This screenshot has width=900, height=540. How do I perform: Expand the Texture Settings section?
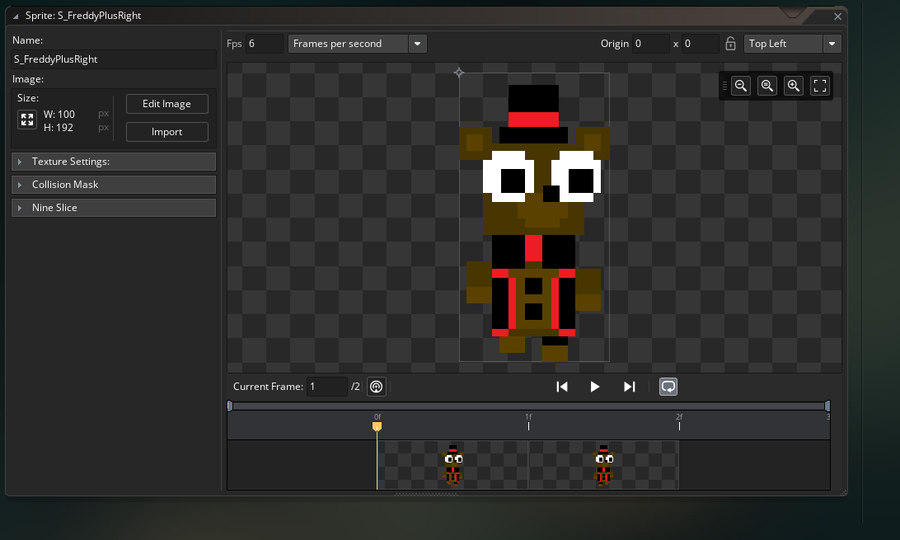[x=114, y=162]
